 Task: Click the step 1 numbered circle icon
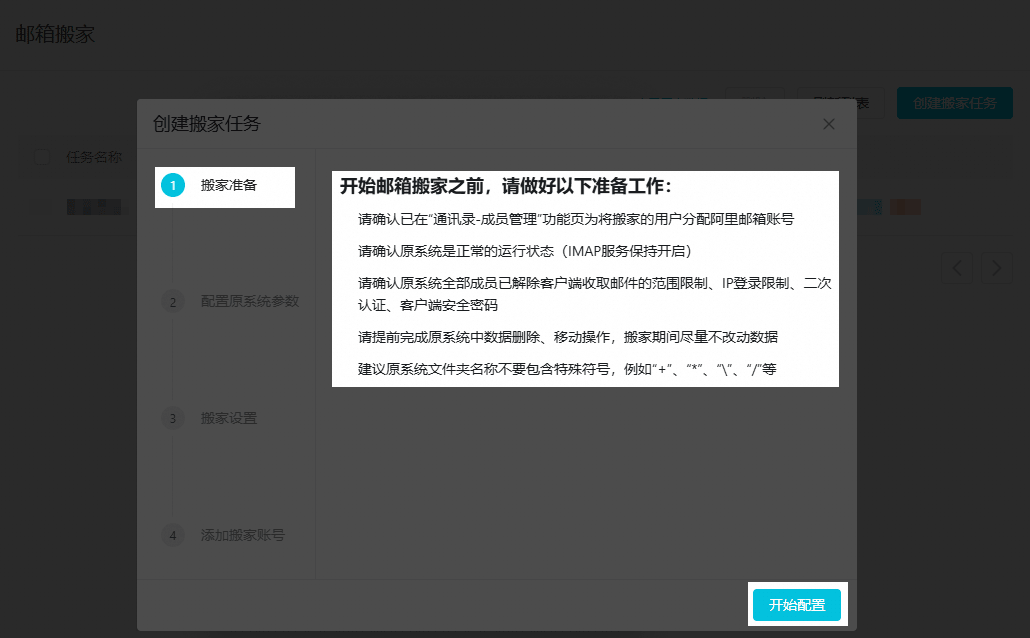(x=172, y=187)
